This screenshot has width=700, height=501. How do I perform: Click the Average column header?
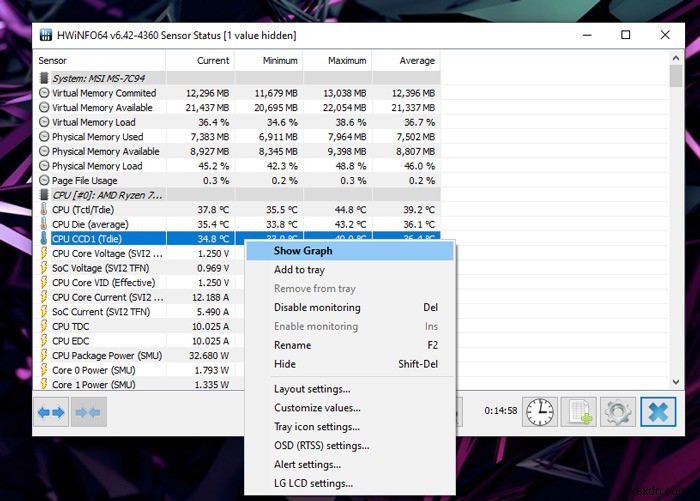[406, 60]
